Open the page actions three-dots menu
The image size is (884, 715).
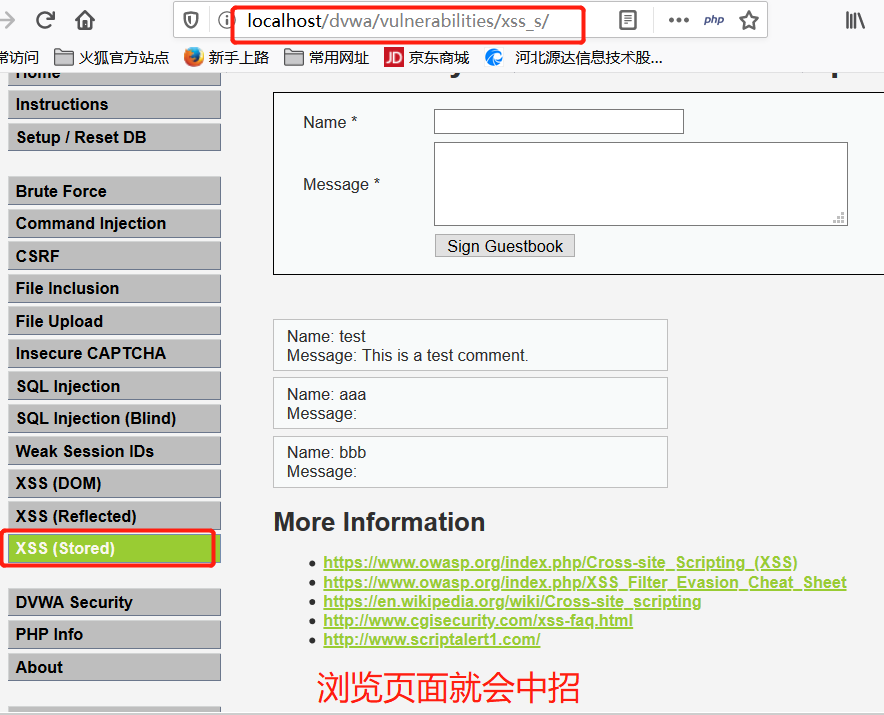coord(678,20)
